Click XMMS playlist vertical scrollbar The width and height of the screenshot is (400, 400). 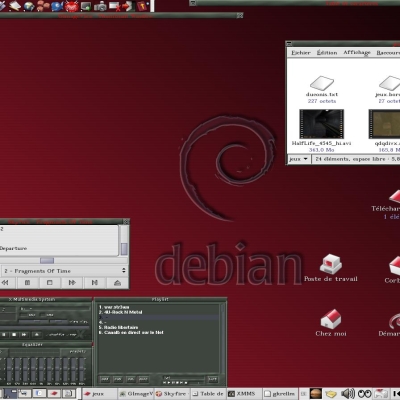(x=223, y=338)
